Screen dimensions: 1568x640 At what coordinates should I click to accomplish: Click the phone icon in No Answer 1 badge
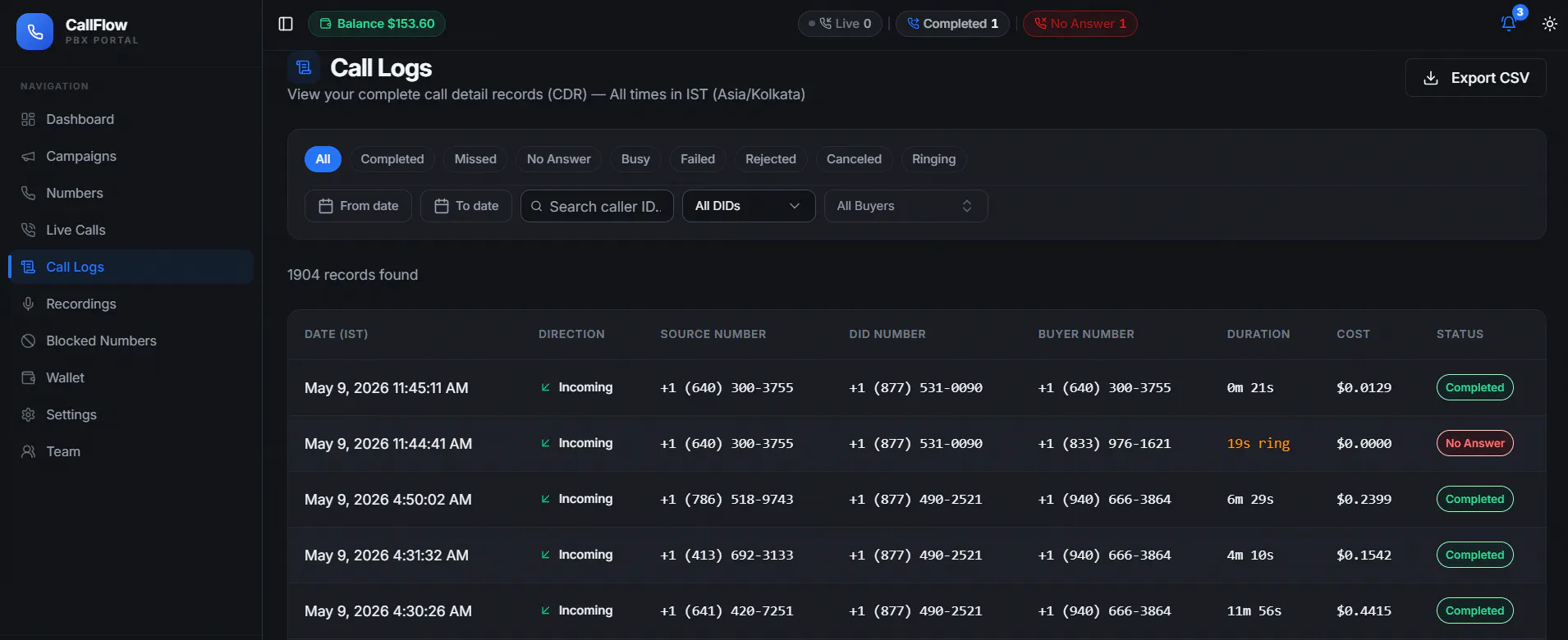click(x=1040, y=24)
